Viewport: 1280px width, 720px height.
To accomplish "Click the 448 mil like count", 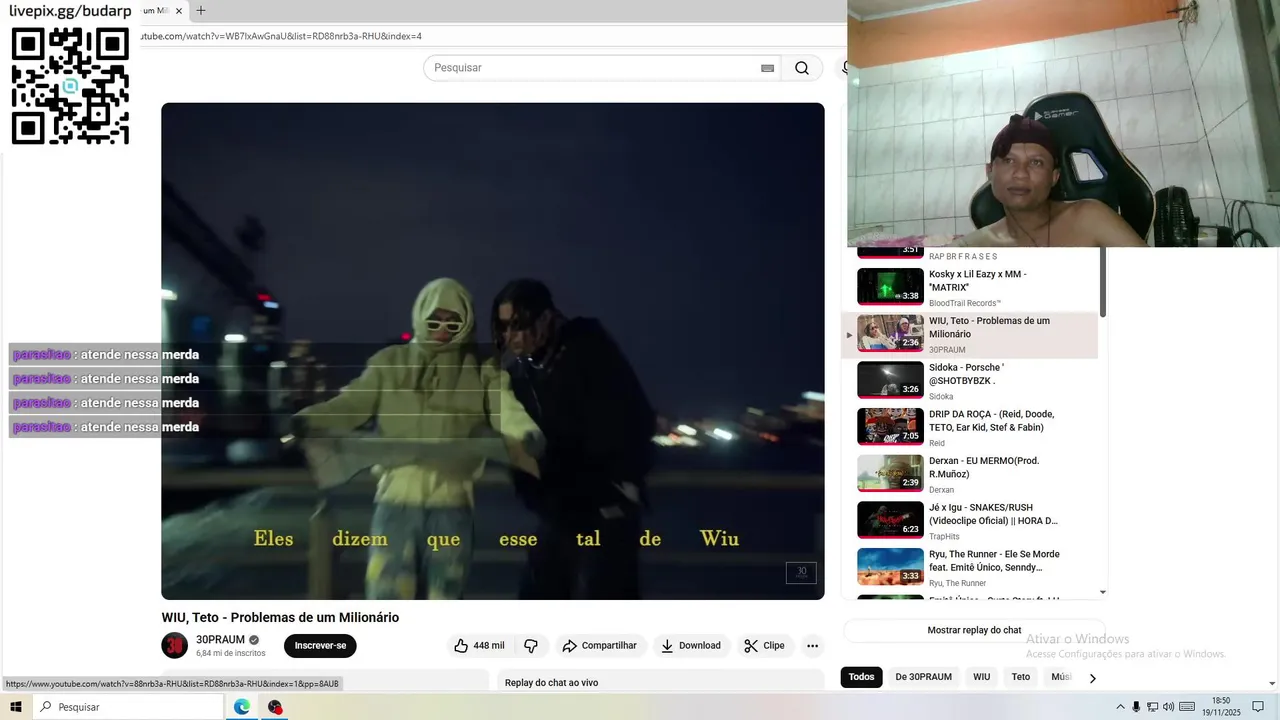I will pyautogui.click(x=489, y=646).
